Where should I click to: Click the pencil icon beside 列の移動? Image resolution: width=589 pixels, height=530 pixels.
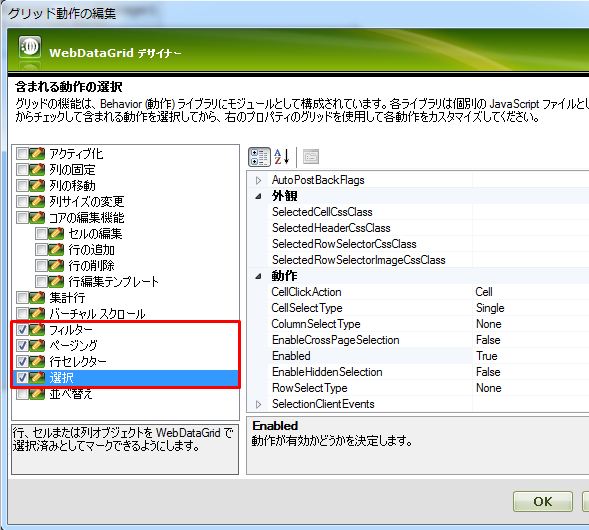37,185
